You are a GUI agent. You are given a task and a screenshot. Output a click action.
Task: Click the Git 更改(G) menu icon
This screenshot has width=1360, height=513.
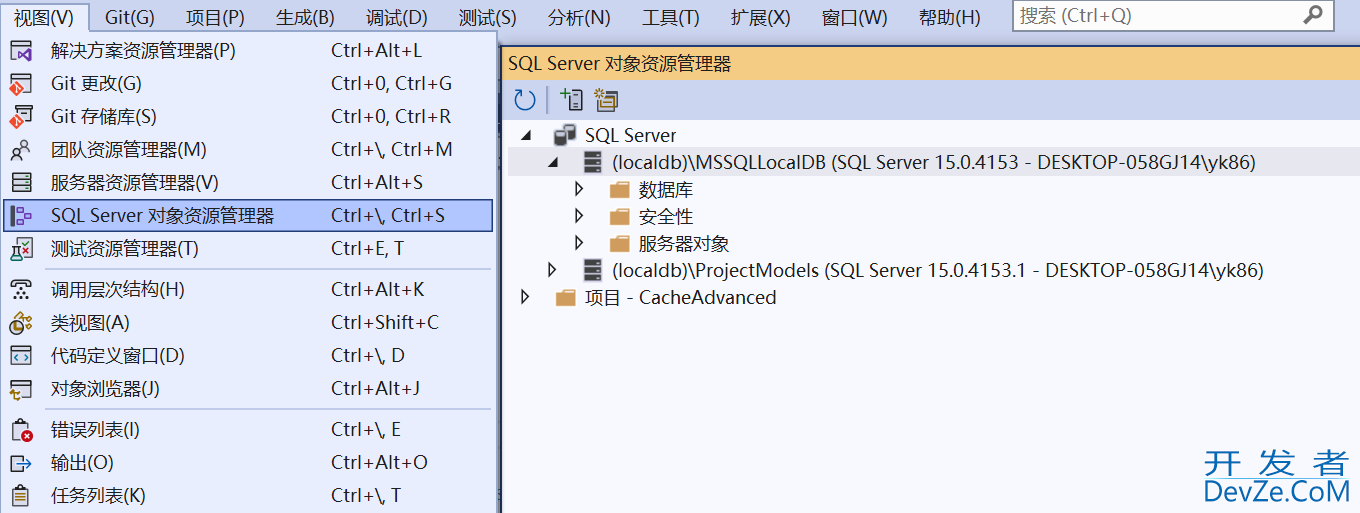tap(21, 84)
